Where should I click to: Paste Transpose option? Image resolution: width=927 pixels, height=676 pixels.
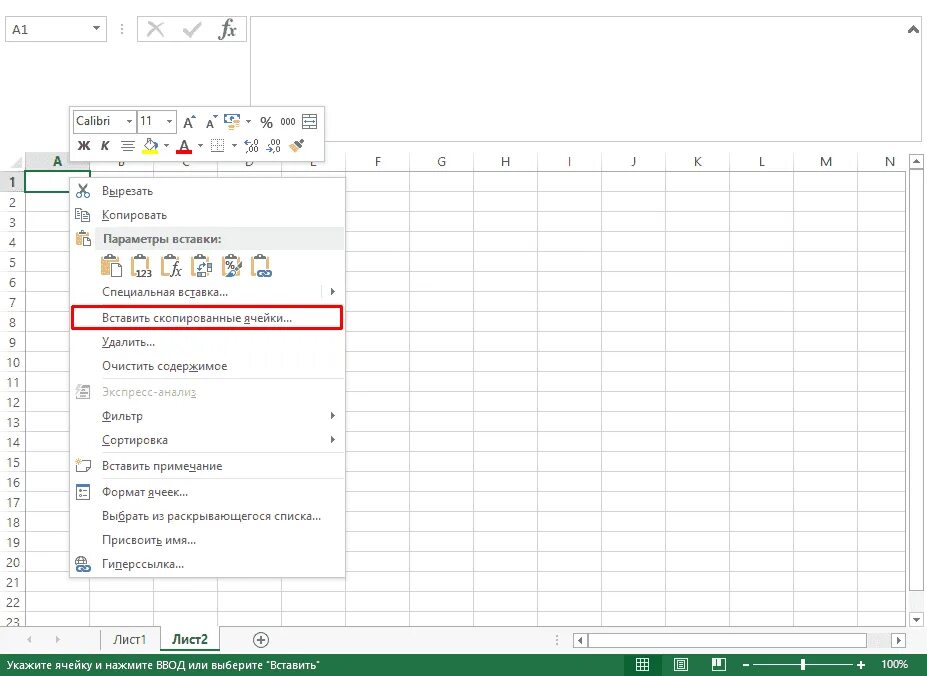click(x=202, y=266)
